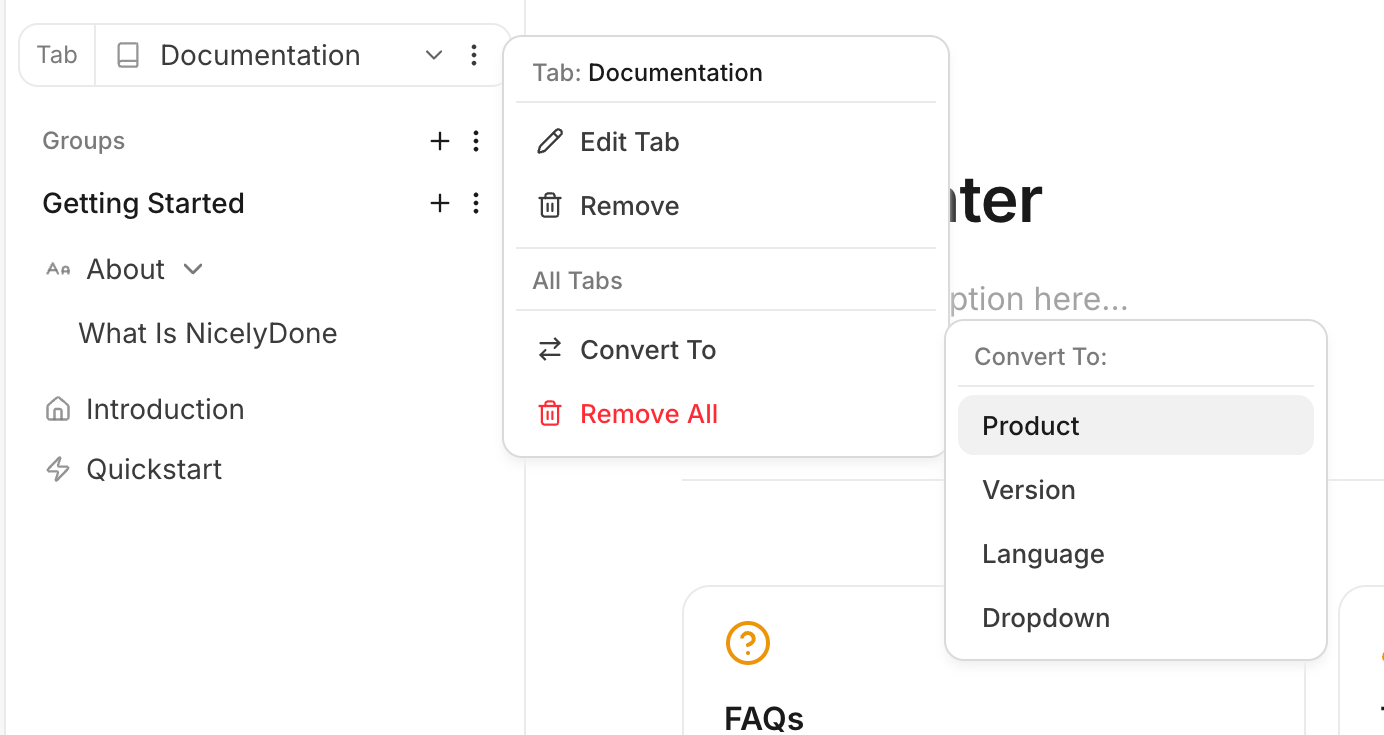Convert tabs to Dropdown
The width and height of the screenshot is (1384, 735).
pos(1136,618)
